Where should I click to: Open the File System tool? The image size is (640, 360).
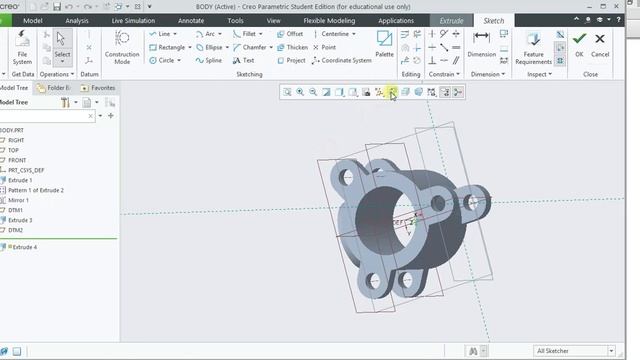pyautogui.click(x=22, y=48)
